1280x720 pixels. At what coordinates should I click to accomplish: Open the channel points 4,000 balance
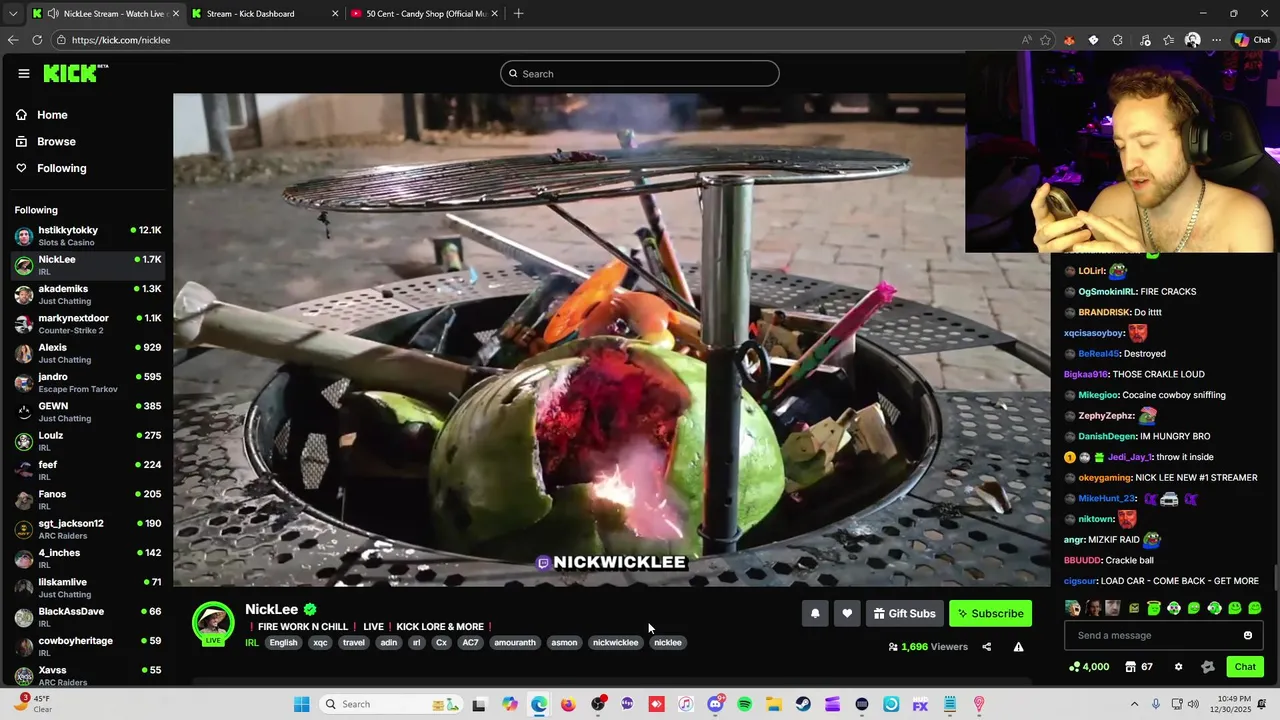[x=1089, y=667]
